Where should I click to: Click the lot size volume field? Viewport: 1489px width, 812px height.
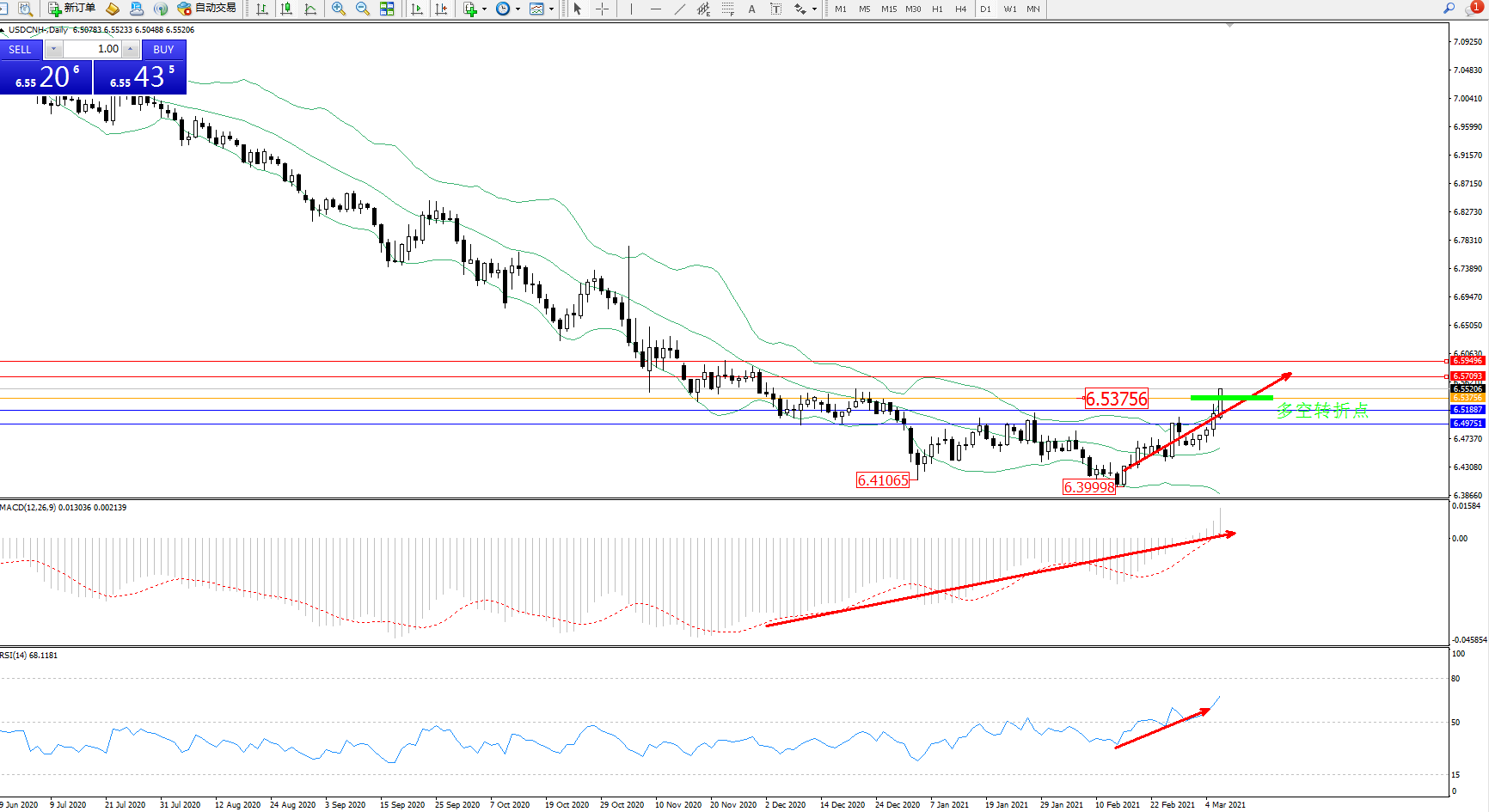coord(95,49)
